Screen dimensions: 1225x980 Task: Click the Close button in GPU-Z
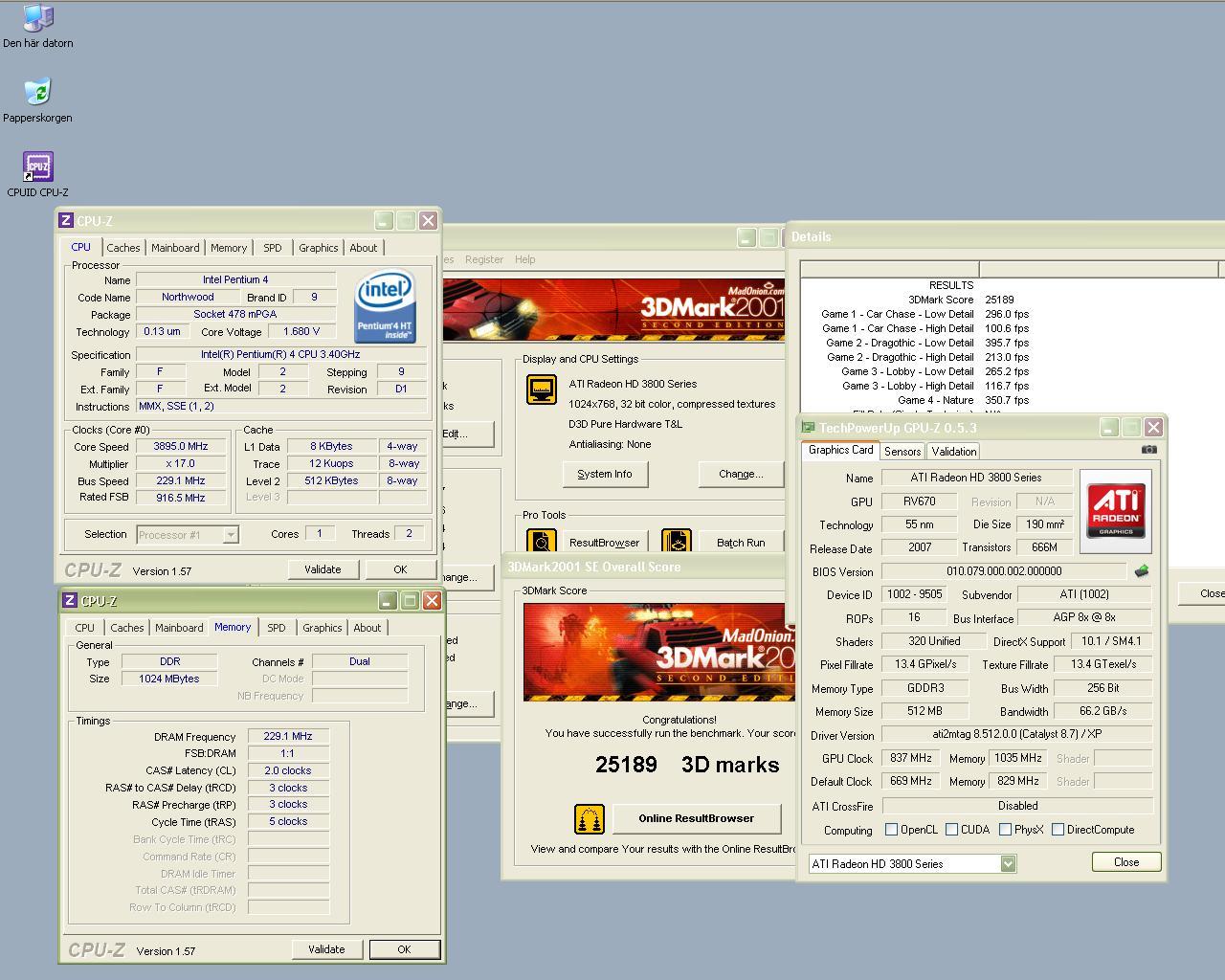[x=1126, y=862]
